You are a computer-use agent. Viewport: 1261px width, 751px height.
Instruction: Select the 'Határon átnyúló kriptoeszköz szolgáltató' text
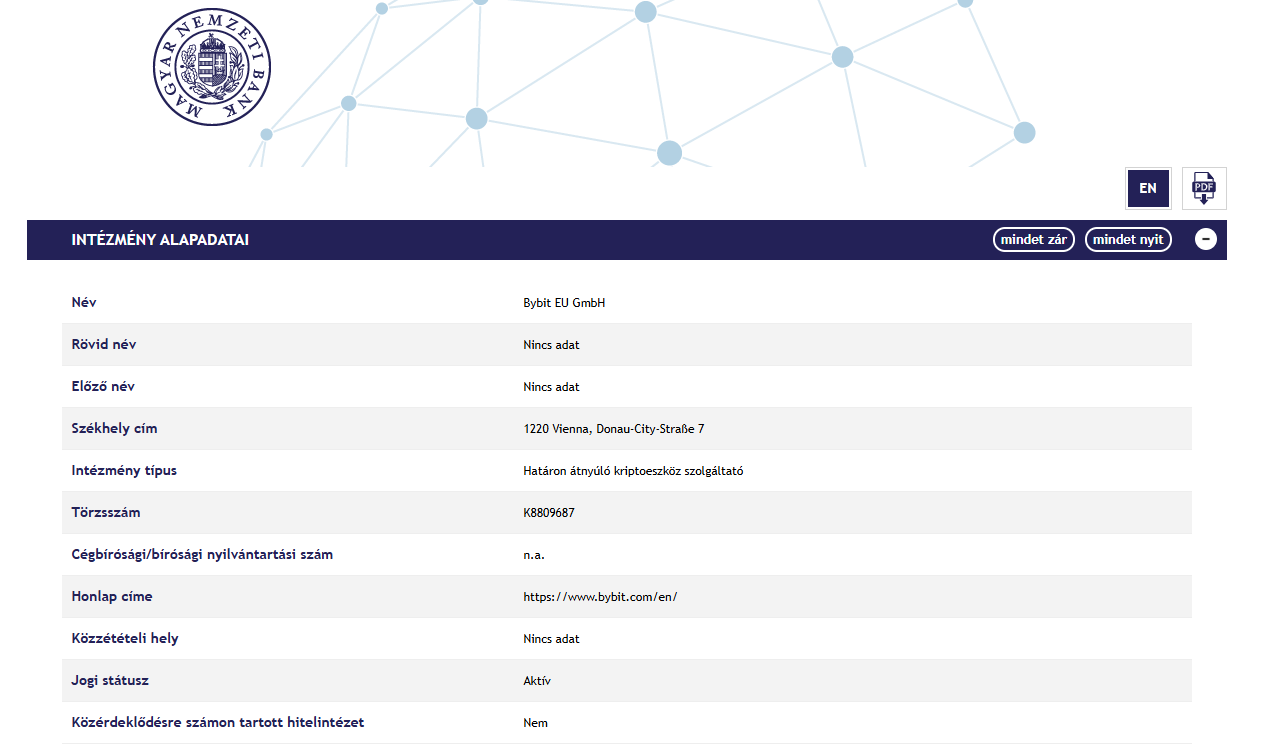633,471
